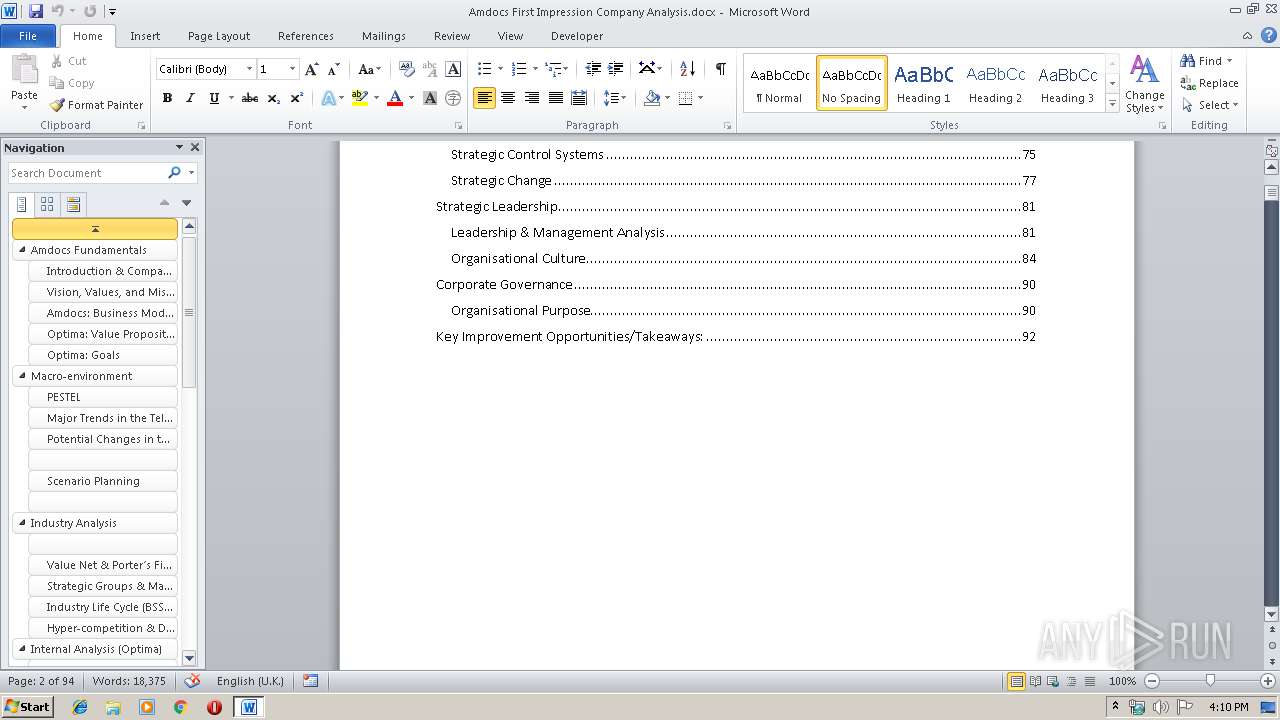The width and height of the screenshot is (1280, 720).
Task: Open Font name dropdown
Action: pos(250,69)
